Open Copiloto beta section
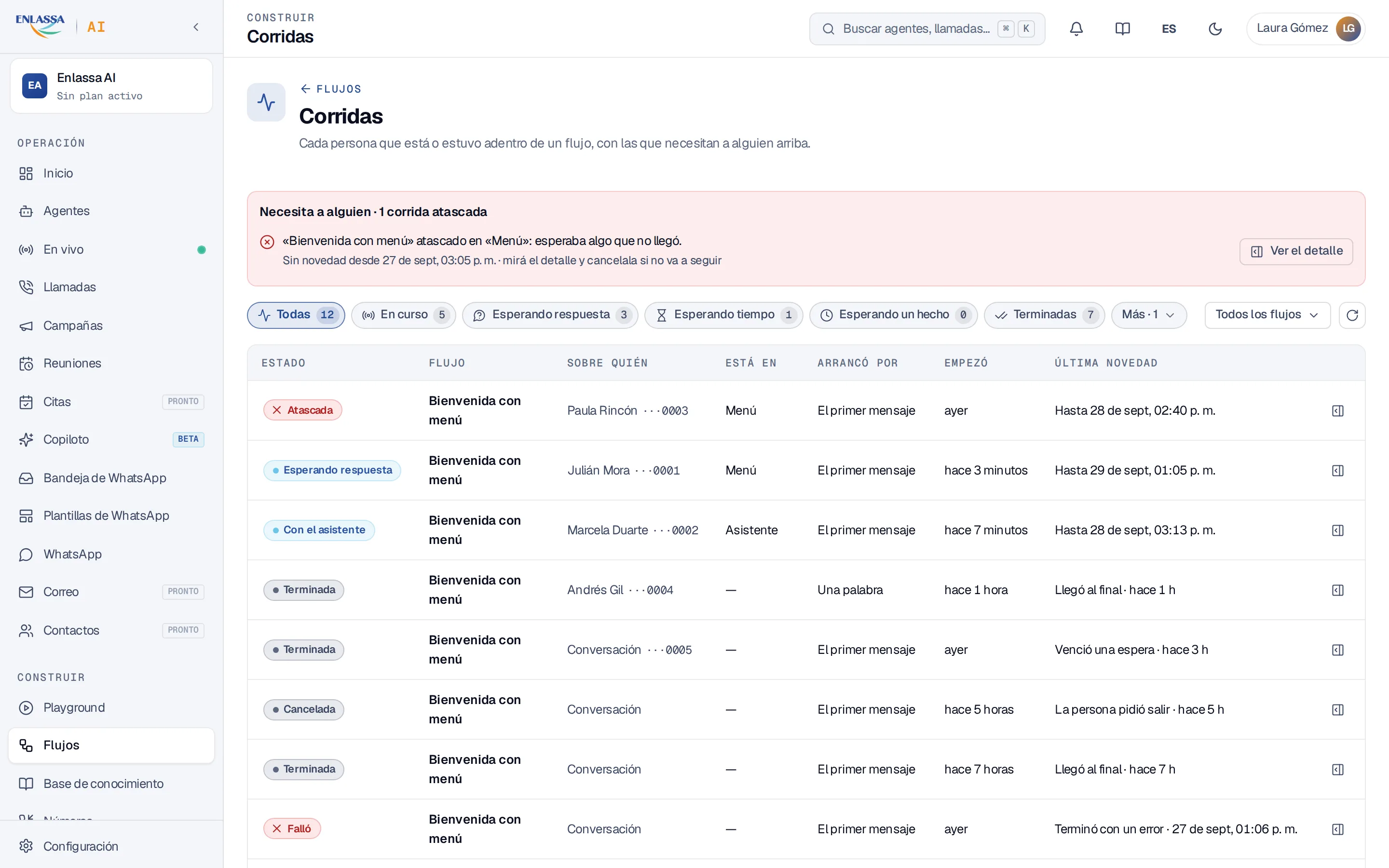 tap(111, 439)
